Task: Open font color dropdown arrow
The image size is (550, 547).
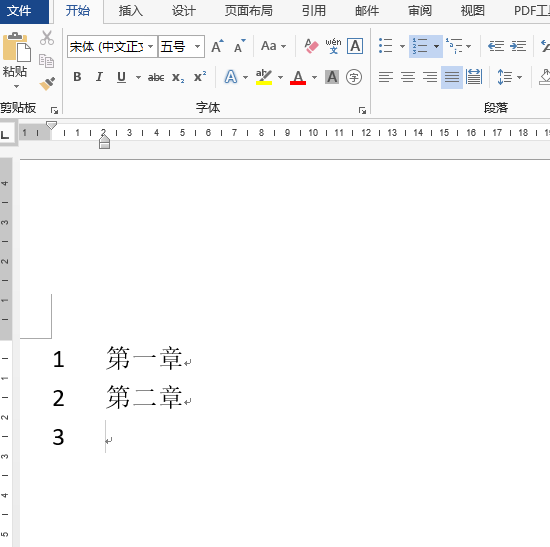Action: (x=314, y=77)
